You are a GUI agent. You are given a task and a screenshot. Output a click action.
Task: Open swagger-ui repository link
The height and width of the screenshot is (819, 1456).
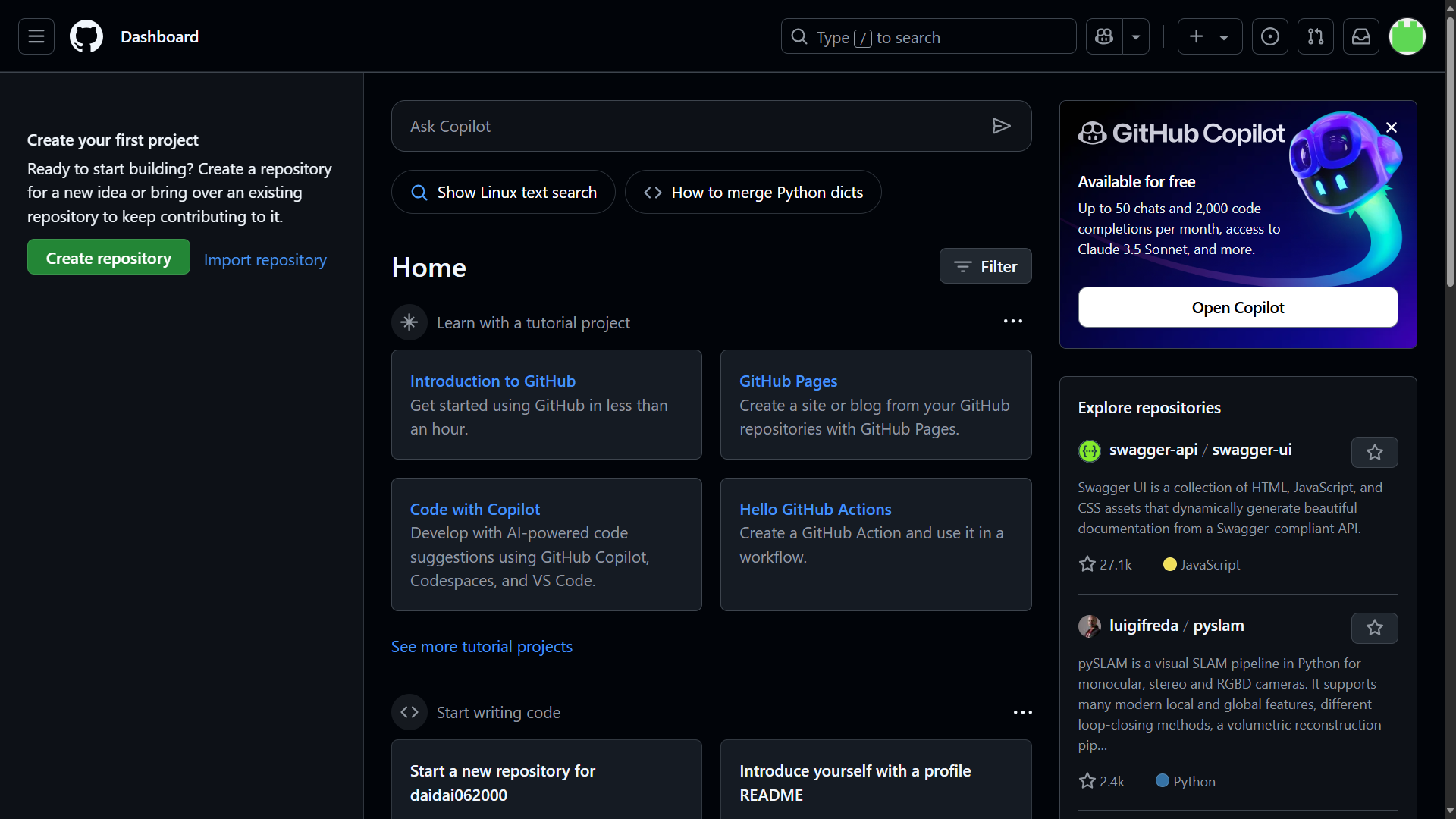tap(1252, 450)
